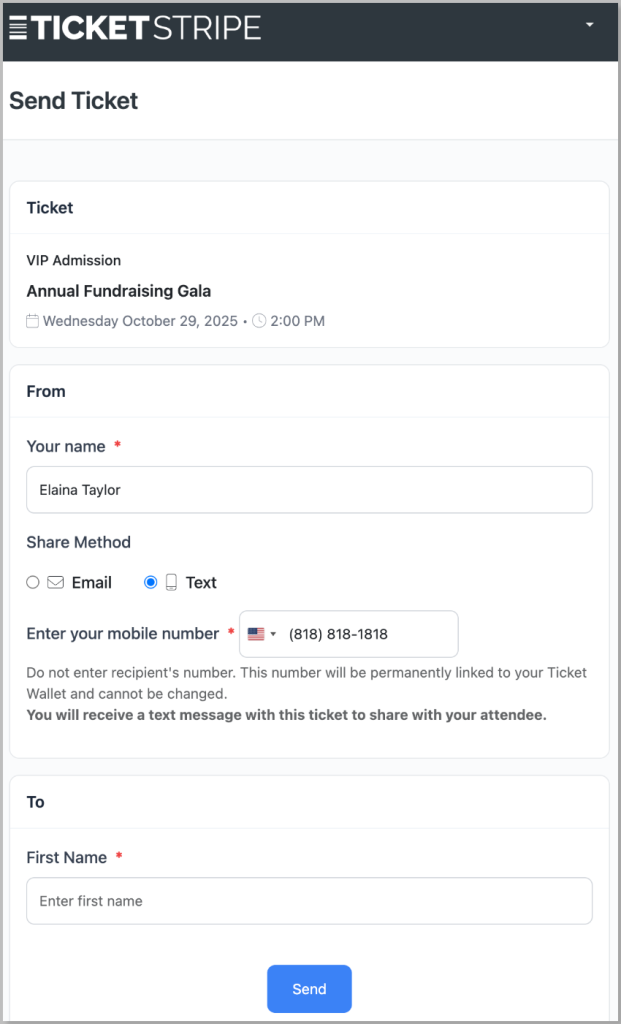
Task: Open the header dropdown caret menu
Action: coord(590,24)
